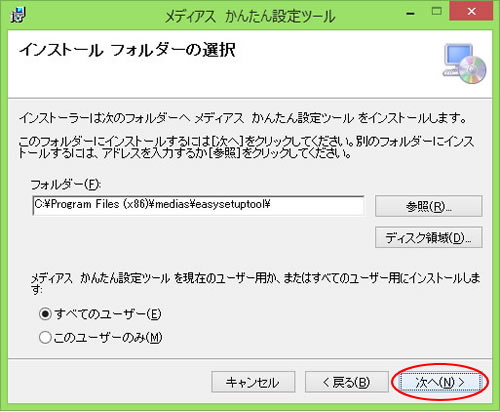Proceed with the 次へ(N) > button
The height and width of the screenshot is (412, 500).
(x=440, y=382)
